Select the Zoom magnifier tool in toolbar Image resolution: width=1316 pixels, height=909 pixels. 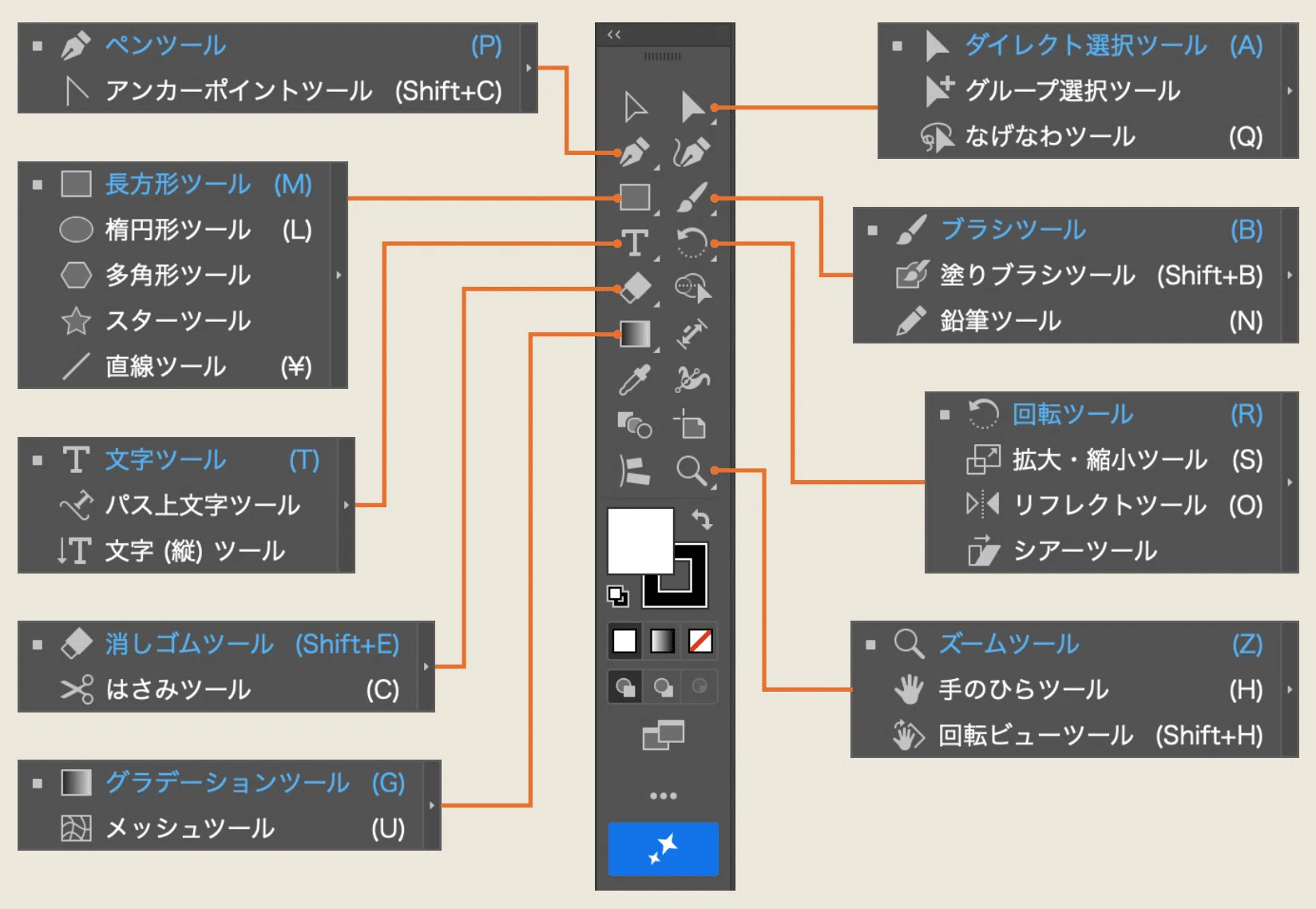692,470
